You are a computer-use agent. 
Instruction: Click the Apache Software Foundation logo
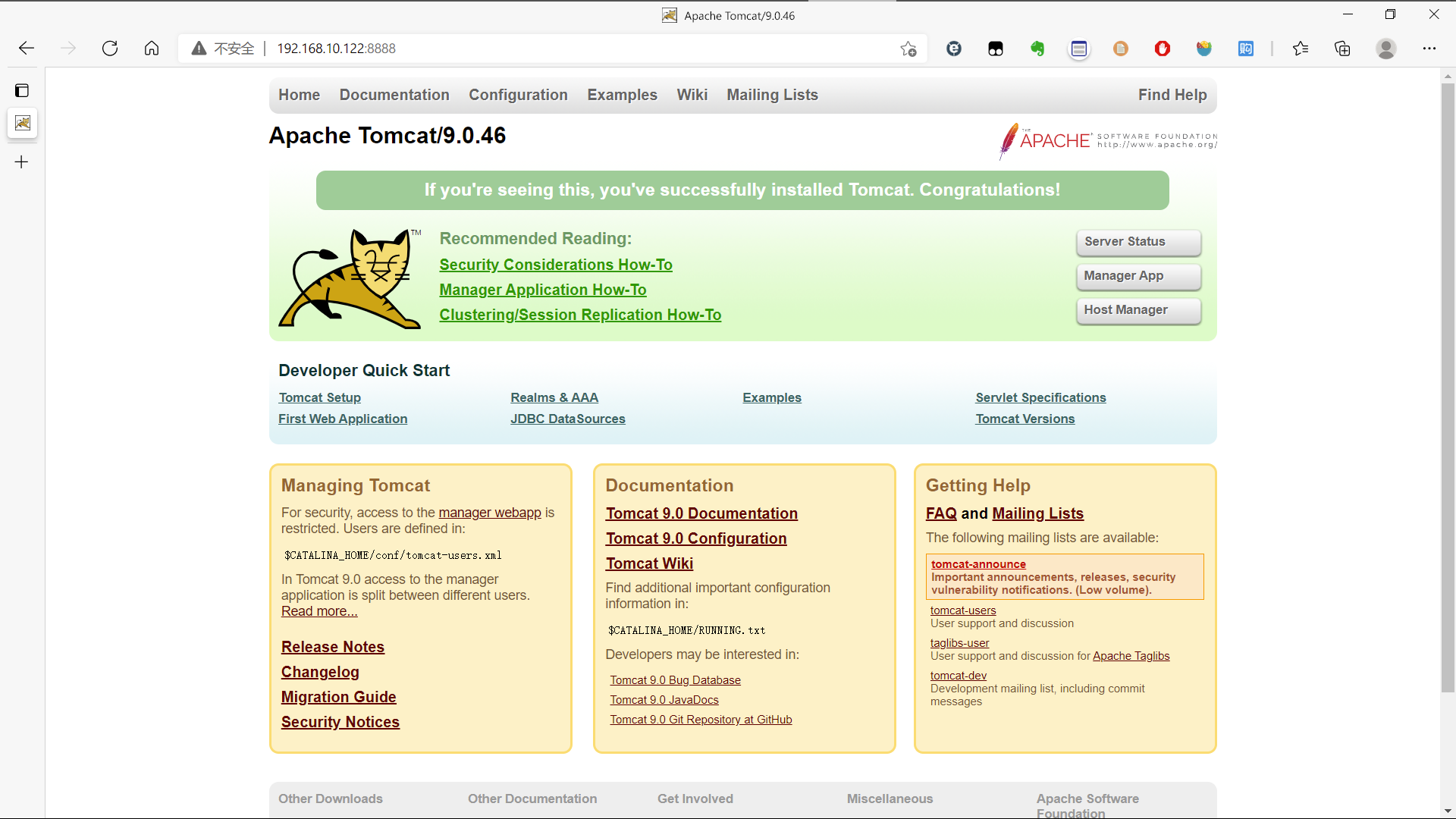tap(1108, 140)
